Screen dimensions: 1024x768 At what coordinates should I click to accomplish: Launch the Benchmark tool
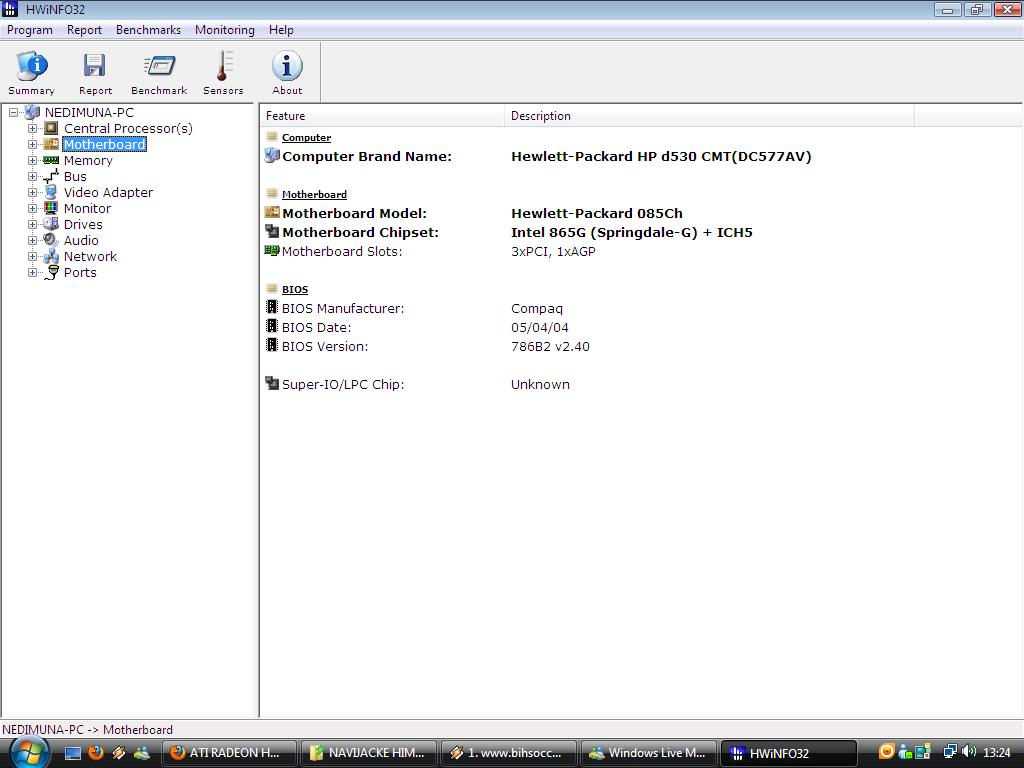(x=159, y=72)
